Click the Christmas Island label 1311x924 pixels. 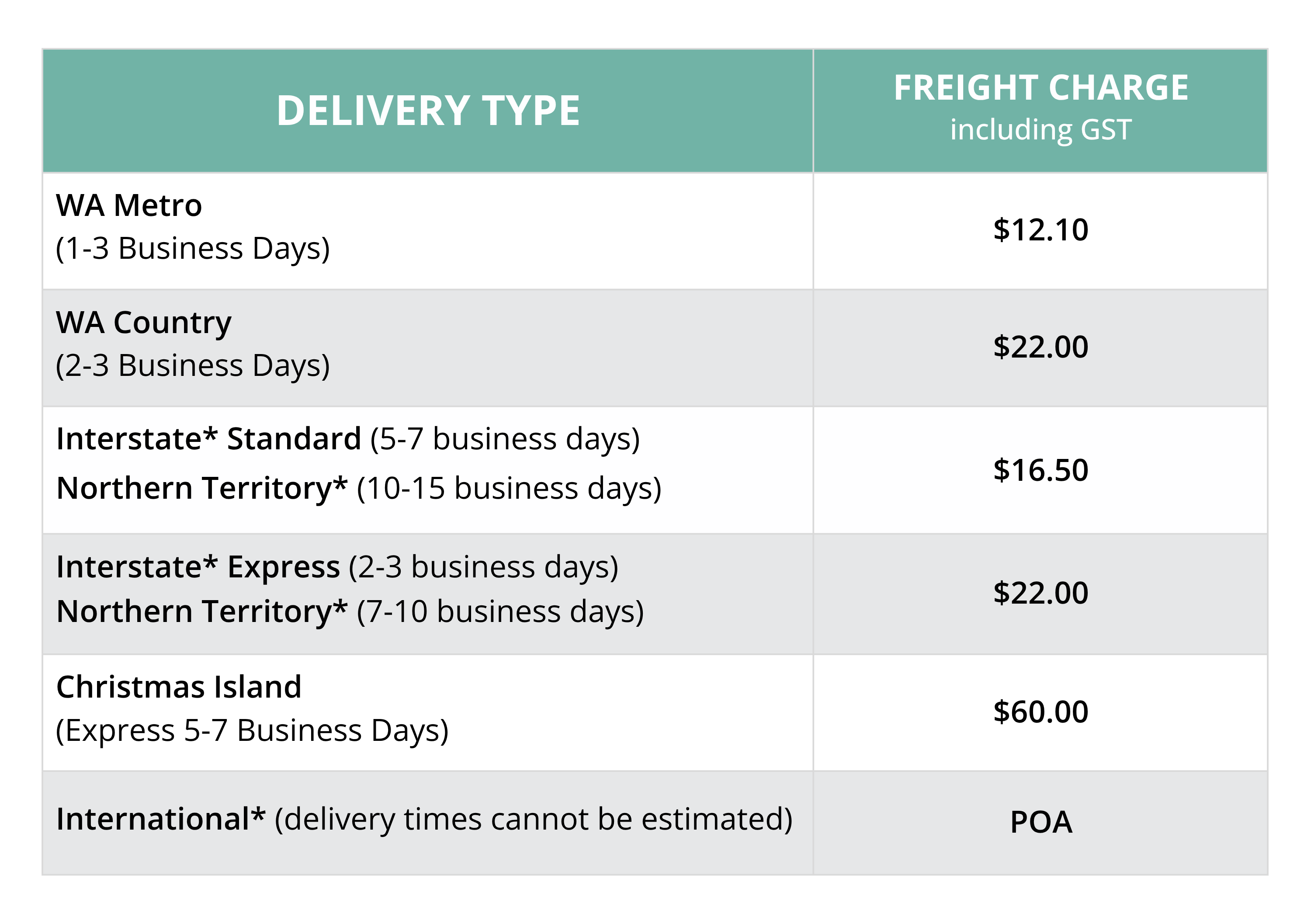point(179,687)
